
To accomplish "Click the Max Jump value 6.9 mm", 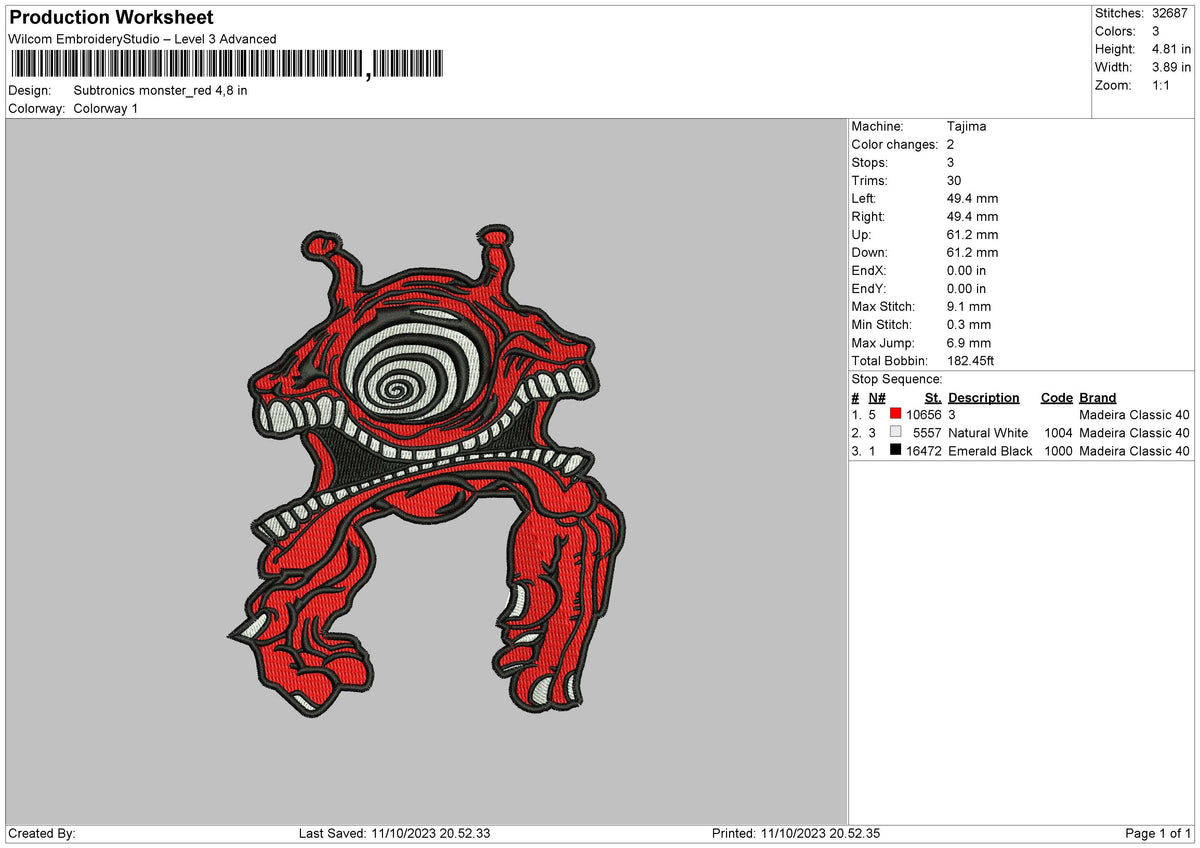I will 969,343.
